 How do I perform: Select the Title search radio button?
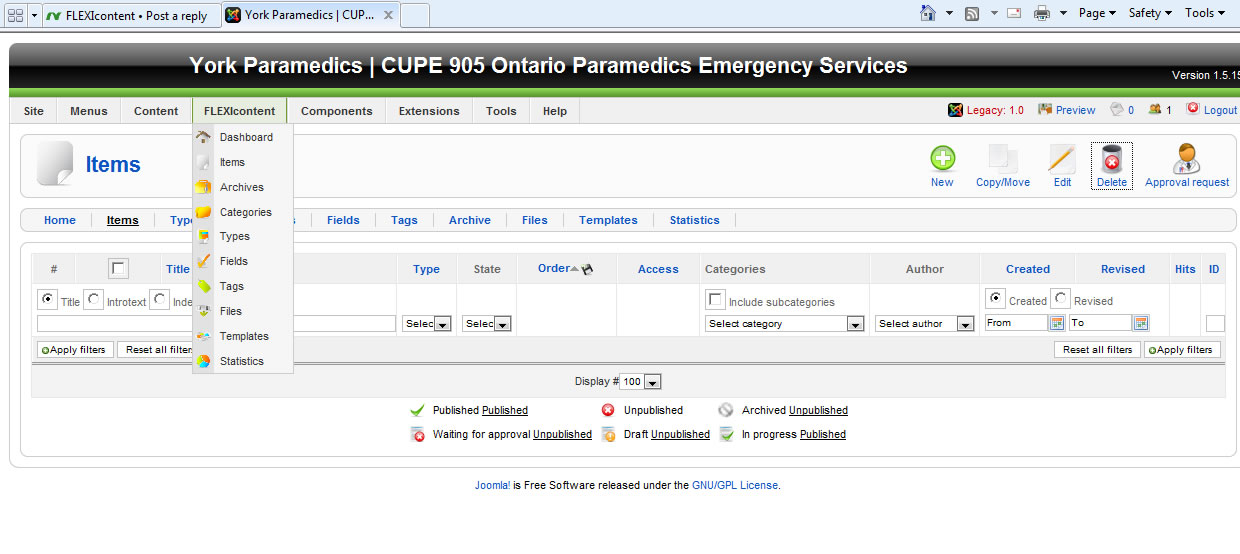pyautogui.click(x=47, y=299)
